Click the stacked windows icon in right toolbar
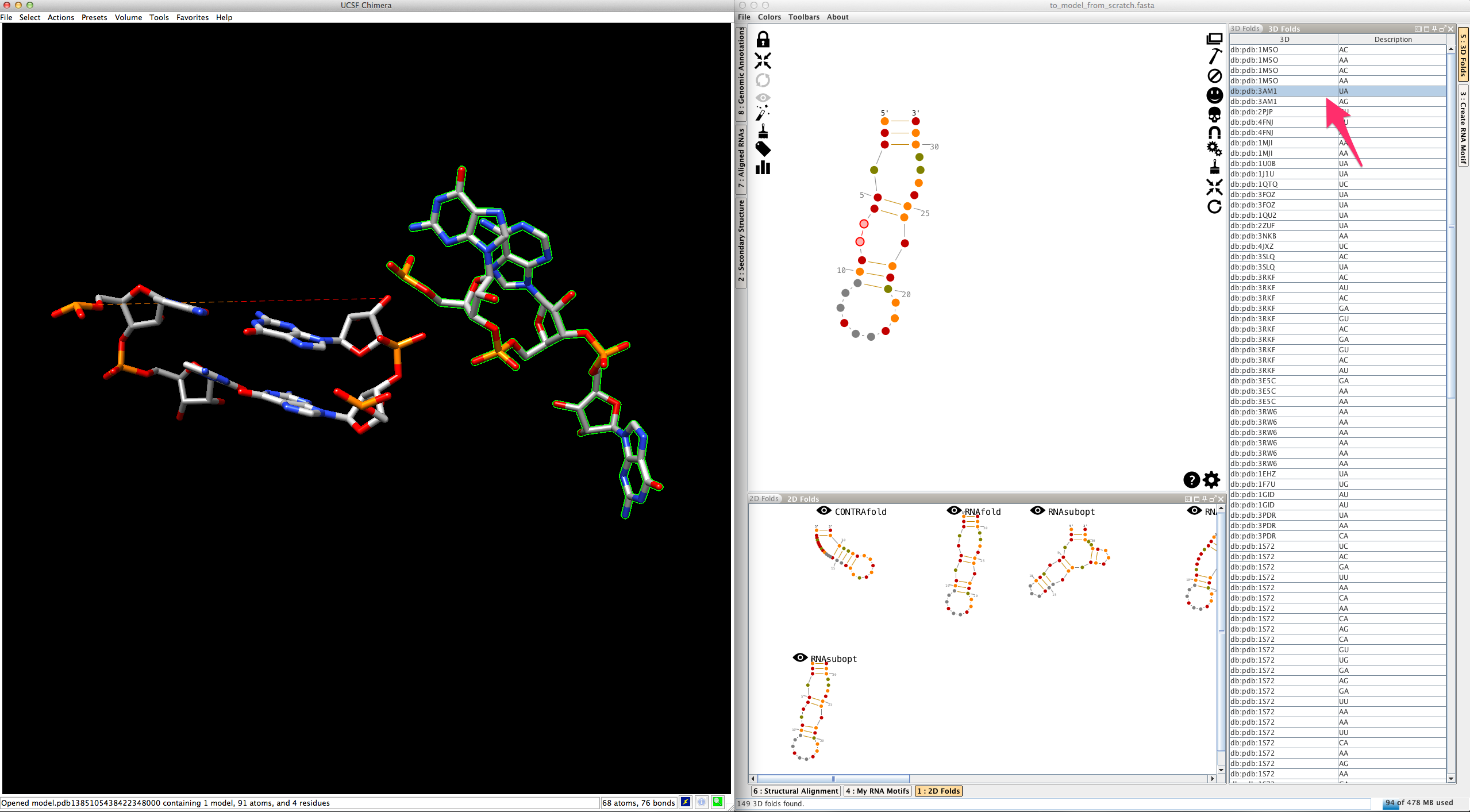Image resolution: width=1470 pixels, height=812 pixels. pyautogui.click(x=1214, y=39)
